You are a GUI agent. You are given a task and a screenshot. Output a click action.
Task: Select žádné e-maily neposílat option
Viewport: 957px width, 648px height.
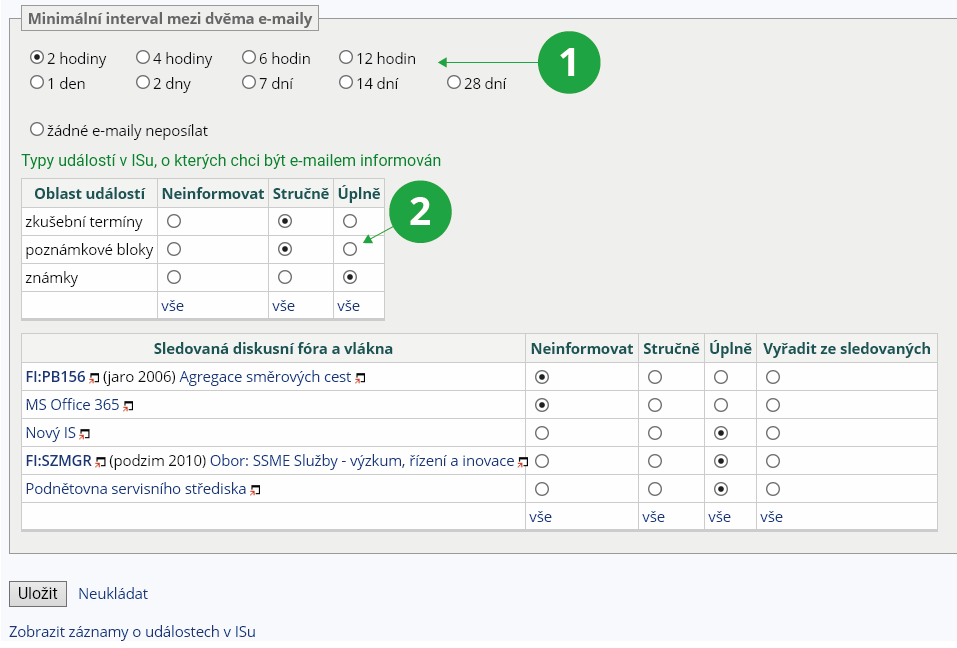37,130
